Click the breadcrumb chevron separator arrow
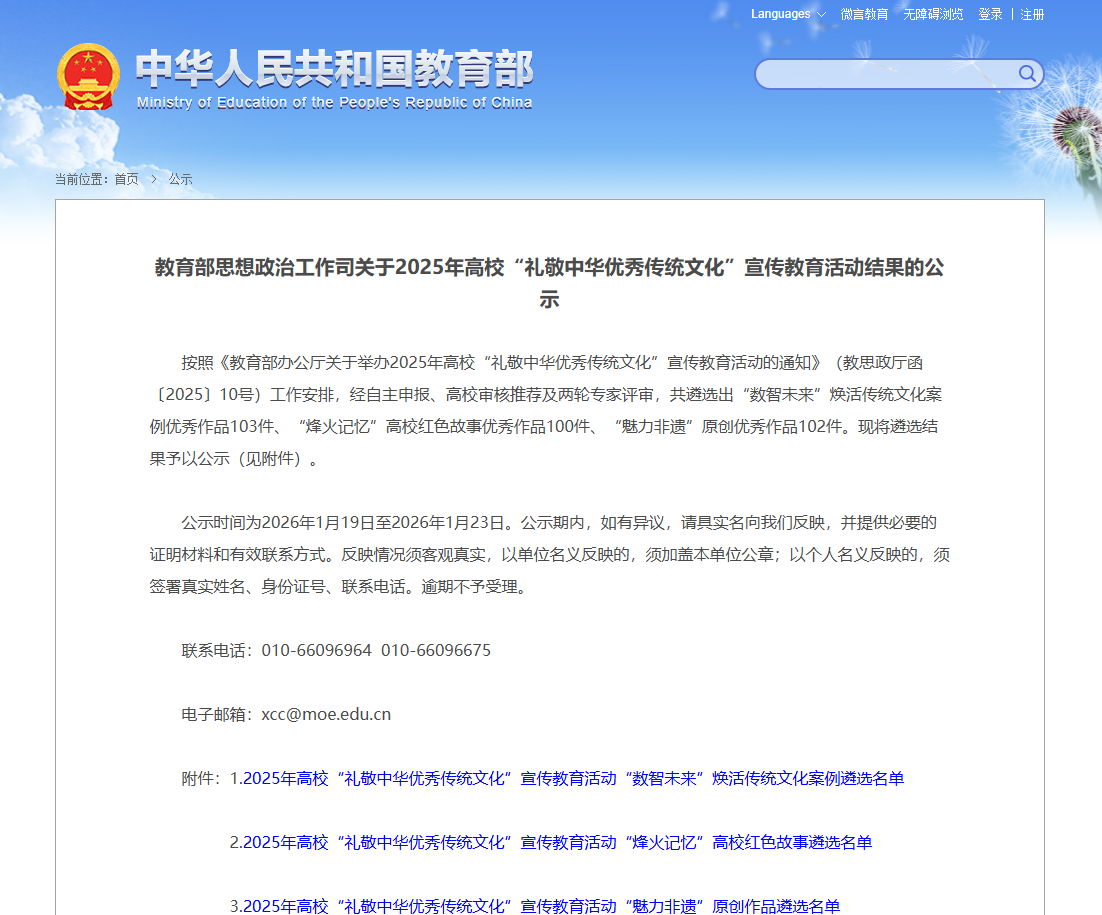Viewport: 1102px width, 915px height. pyautogui.click(x=154, y=179)
